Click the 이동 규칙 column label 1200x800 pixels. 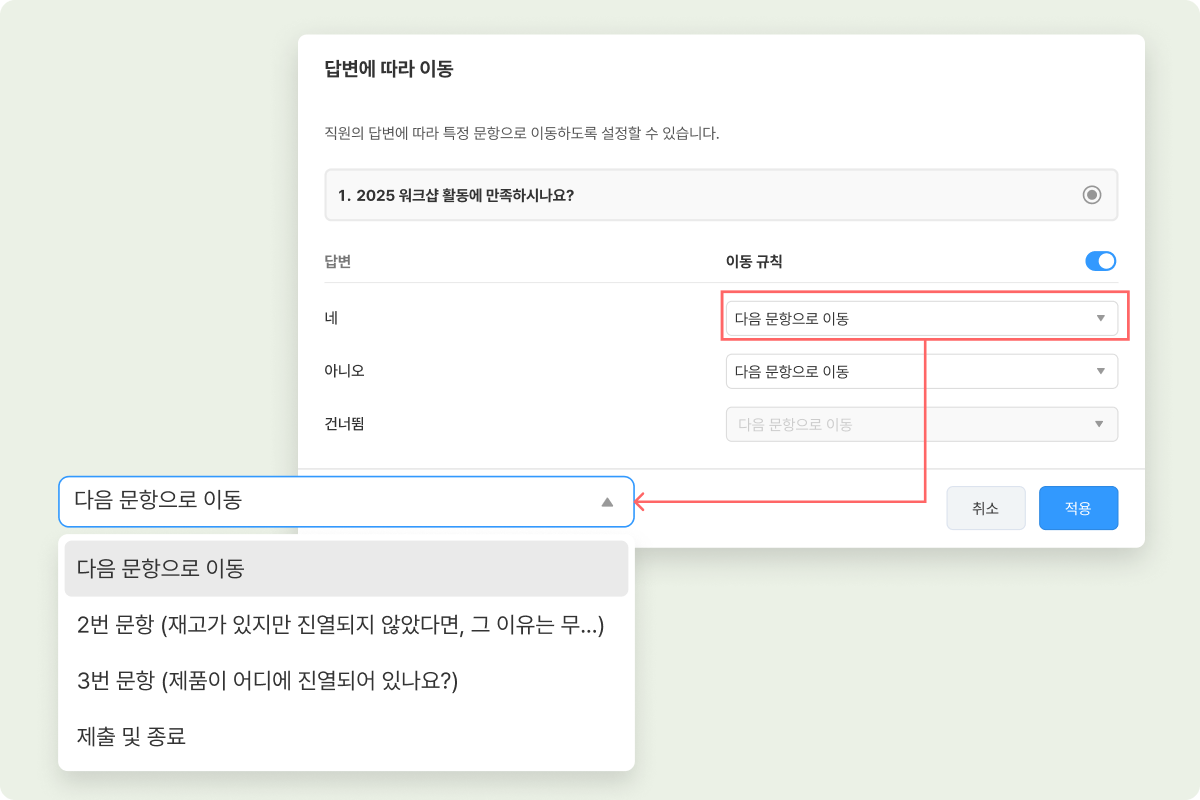(754, 261)
